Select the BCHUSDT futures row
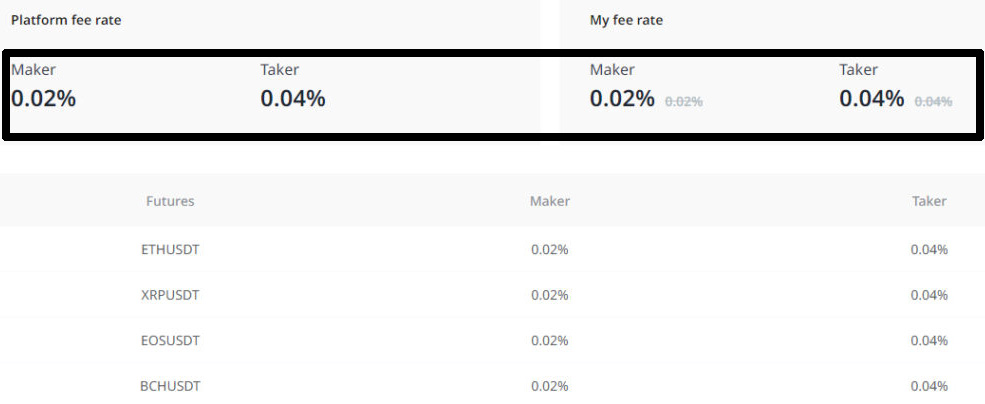 coord(492,385)
